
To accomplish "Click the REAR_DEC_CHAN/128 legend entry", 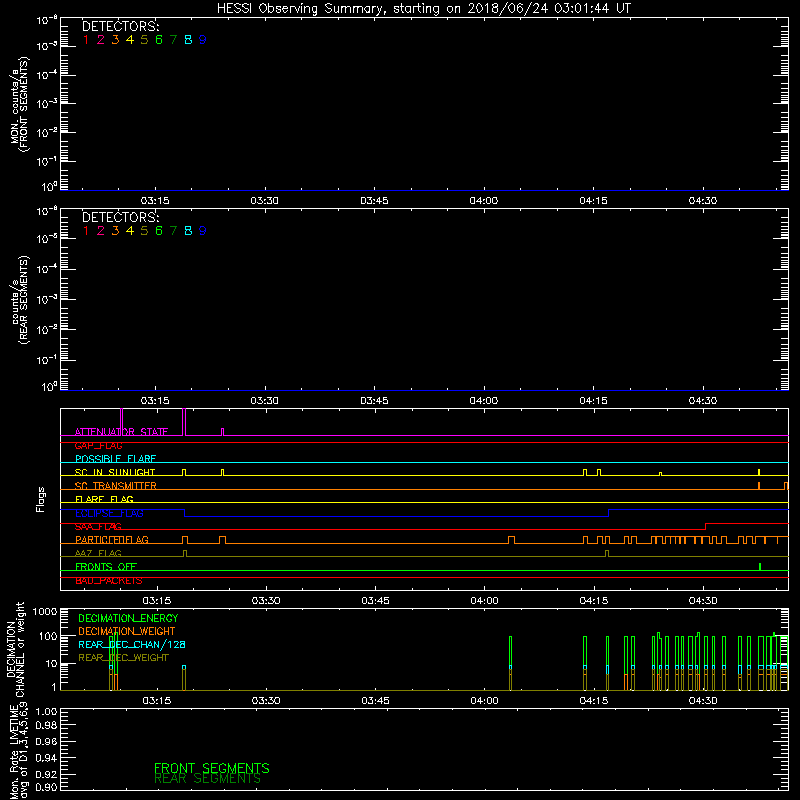I will (x=132, y=644).
